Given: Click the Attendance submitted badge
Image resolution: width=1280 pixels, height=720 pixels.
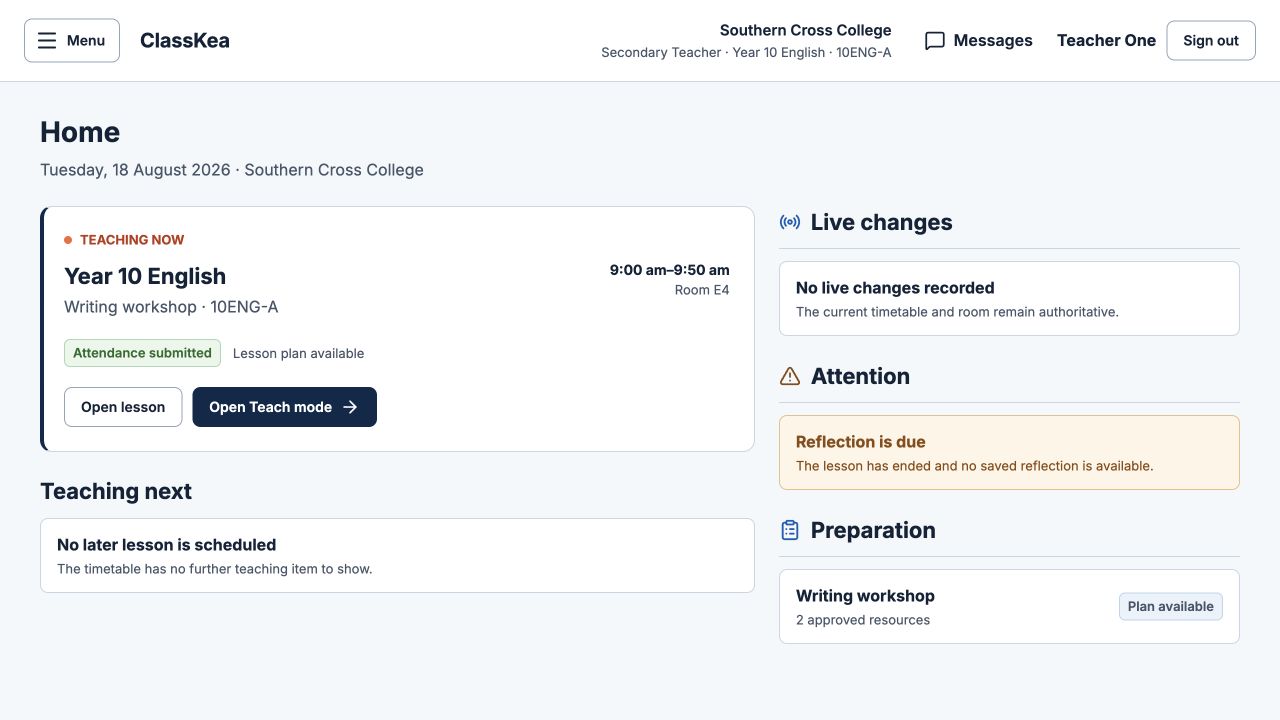Looking at the screenshot, I should (142, 353).
